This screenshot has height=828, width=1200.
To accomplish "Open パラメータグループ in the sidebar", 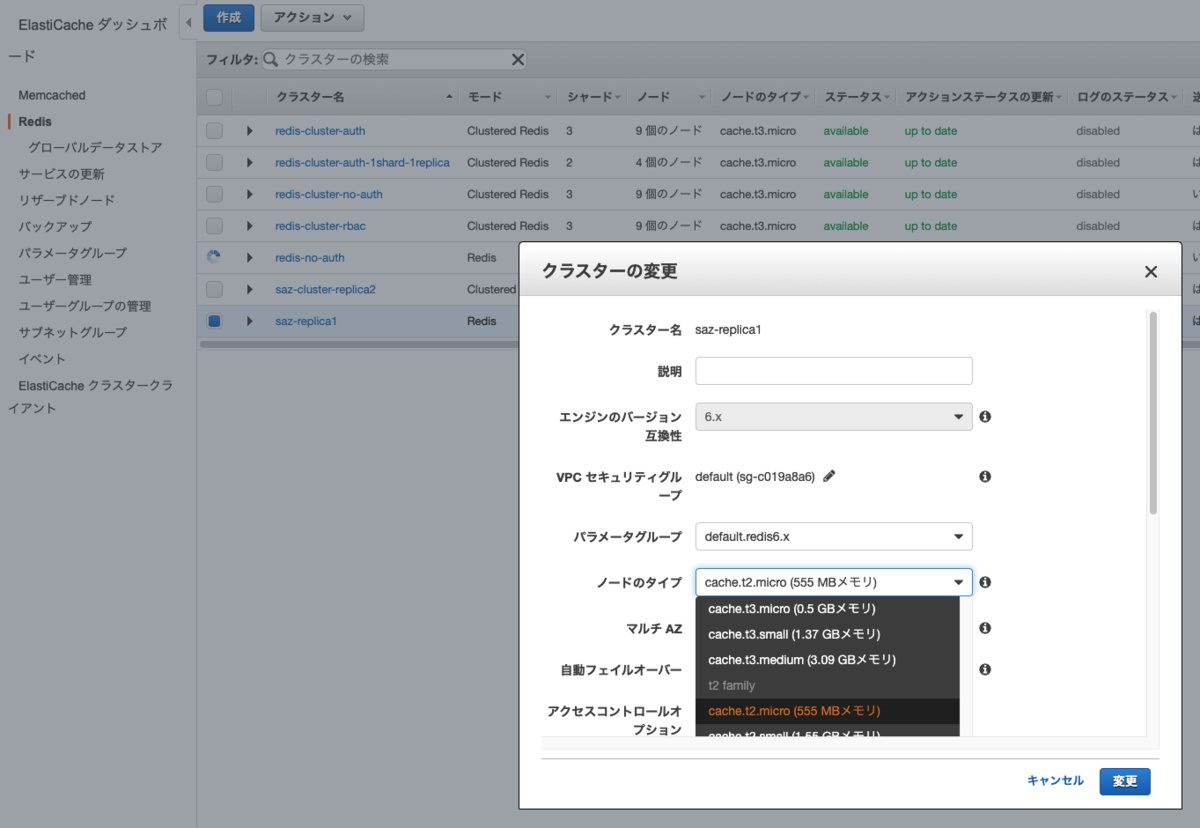I will pos(72,253).
